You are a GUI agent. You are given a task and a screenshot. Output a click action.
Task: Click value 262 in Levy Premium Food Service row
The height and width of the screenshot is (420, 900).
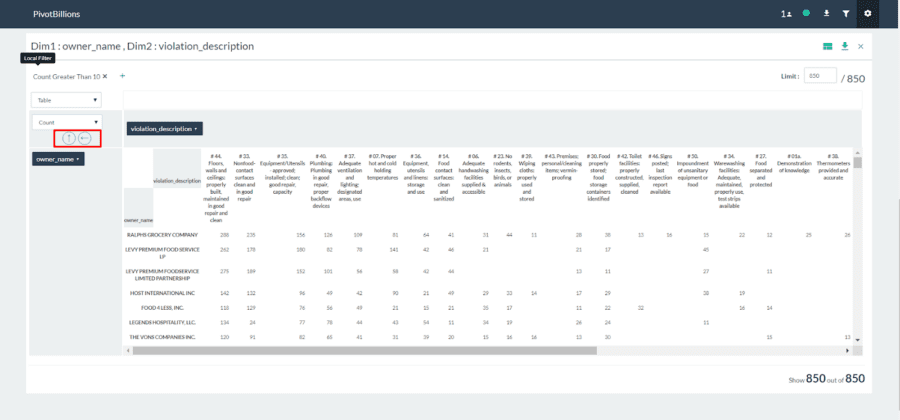pos(224,250)
